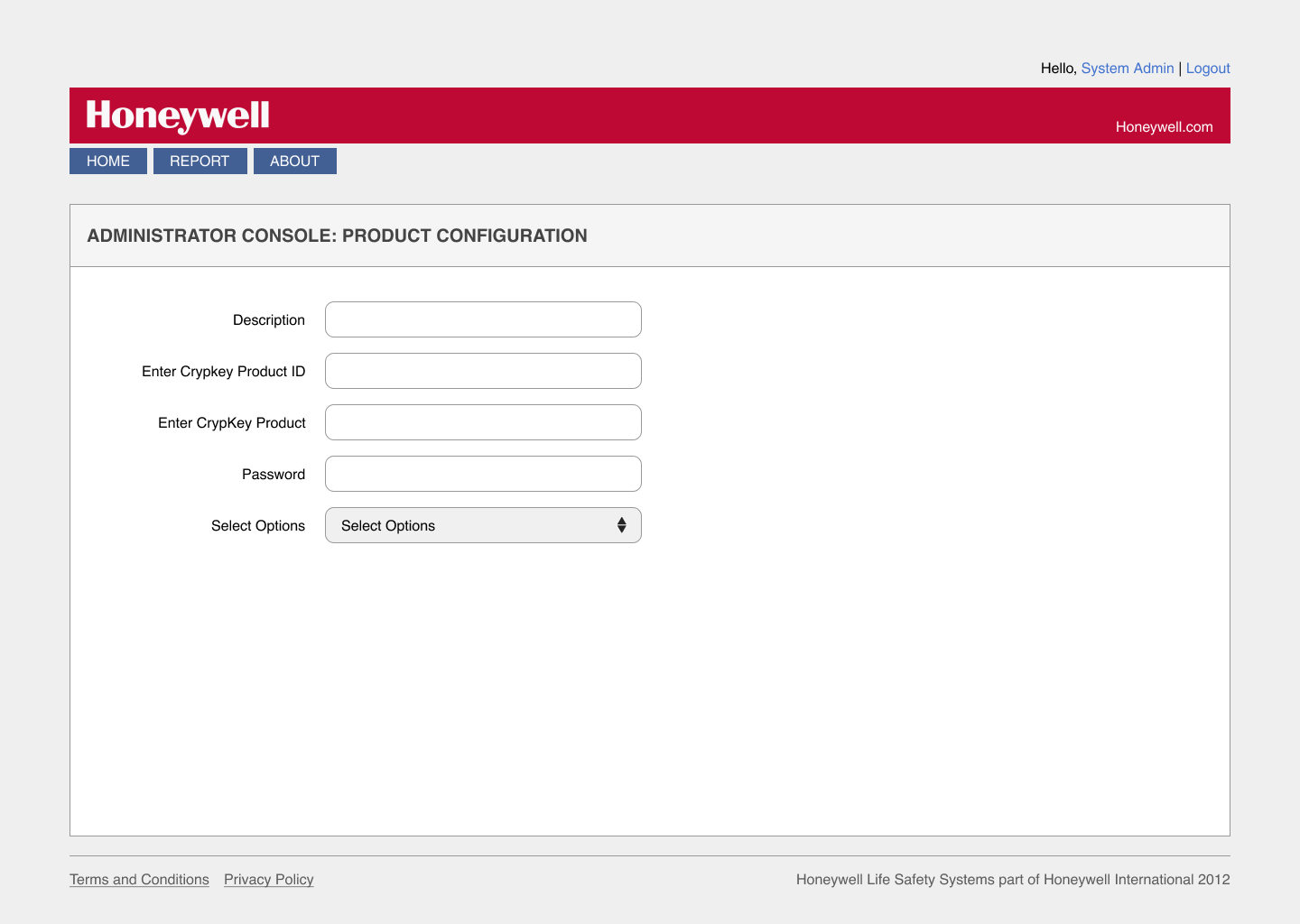This screenshot has height=924, width=1300.
Task: Click the Password field label
Action: (x=274, y=474)
